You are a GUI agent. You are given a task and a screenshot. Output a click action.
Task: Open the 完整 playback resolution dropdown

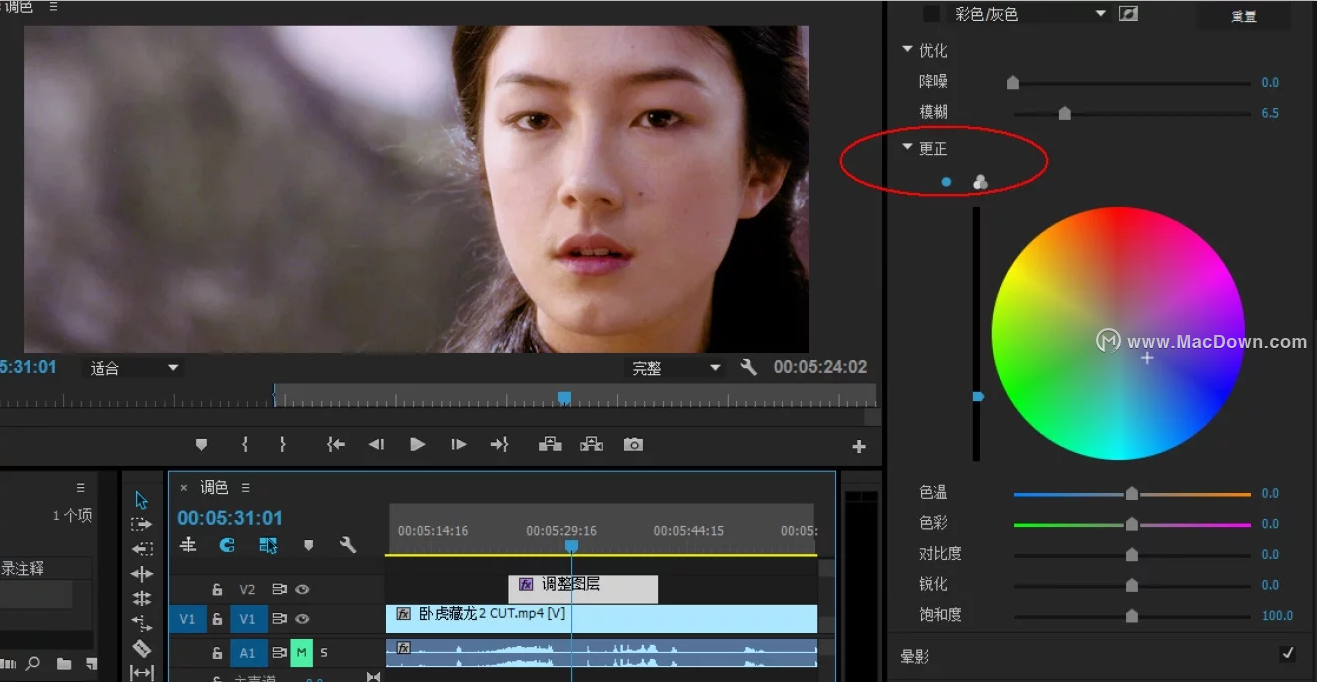[x=676, y=368]
